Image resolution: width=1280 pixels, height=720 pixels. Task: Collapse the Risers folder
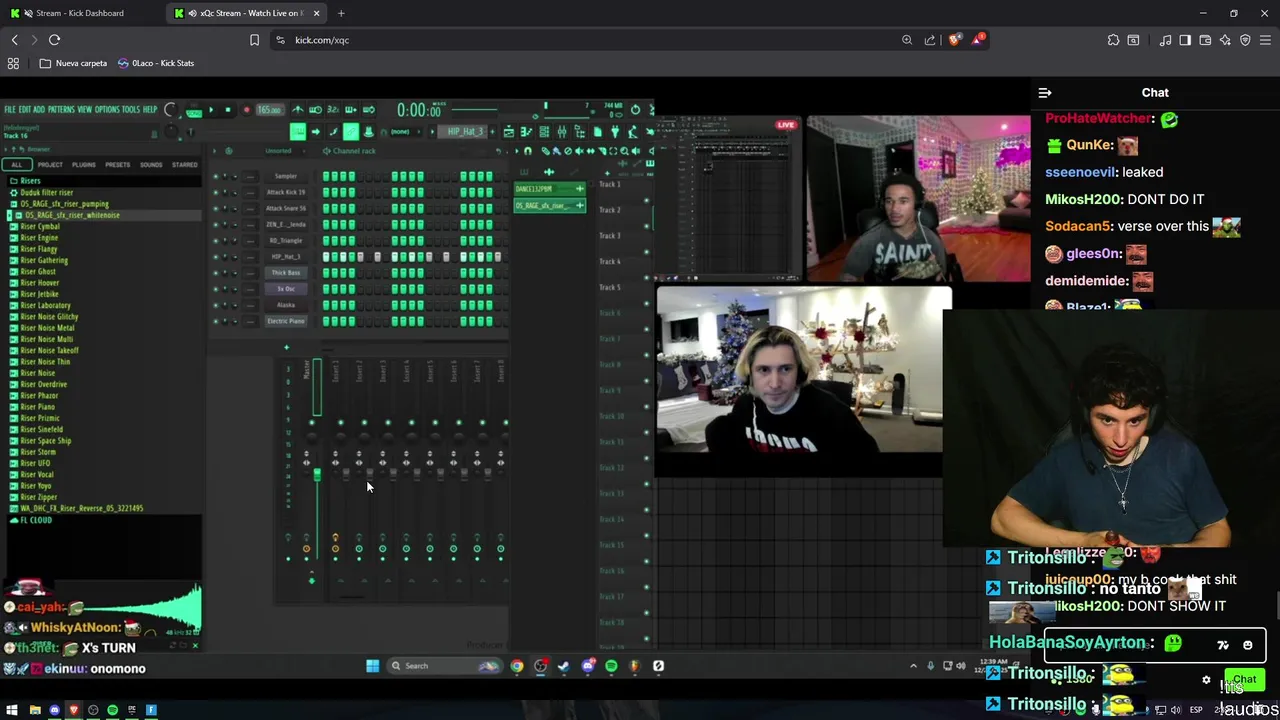pyautogui.click(x=30, y=181)
